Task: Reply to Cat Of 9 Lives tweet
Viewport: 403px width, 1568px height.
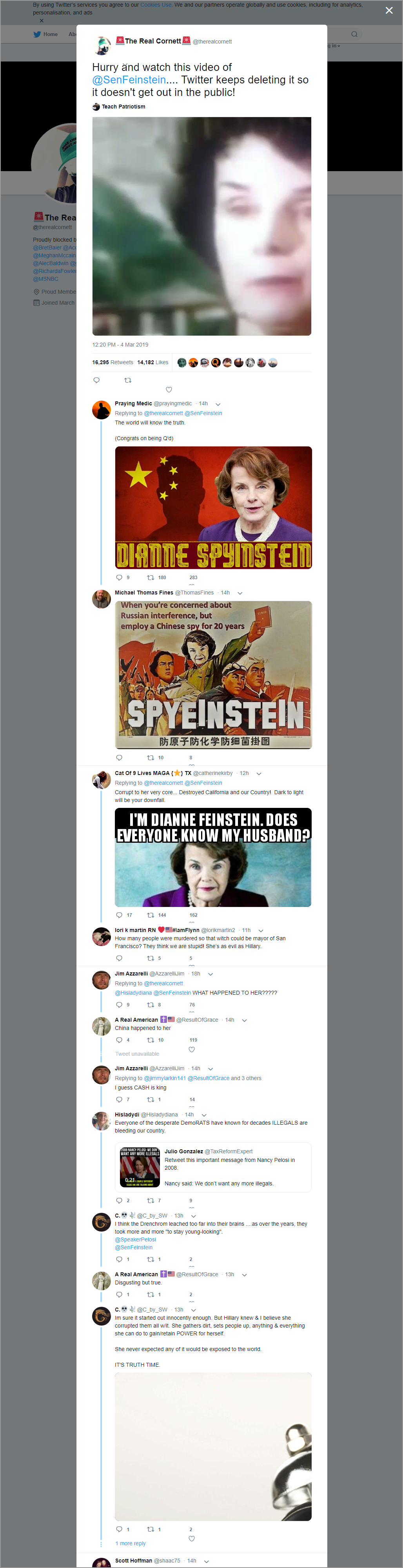Action: (x=119, y=915)
